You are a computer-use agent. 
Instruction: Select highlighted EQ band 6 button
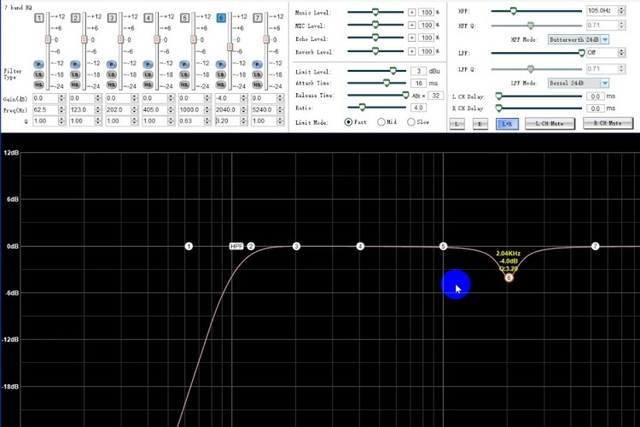[x=221, y=18]
